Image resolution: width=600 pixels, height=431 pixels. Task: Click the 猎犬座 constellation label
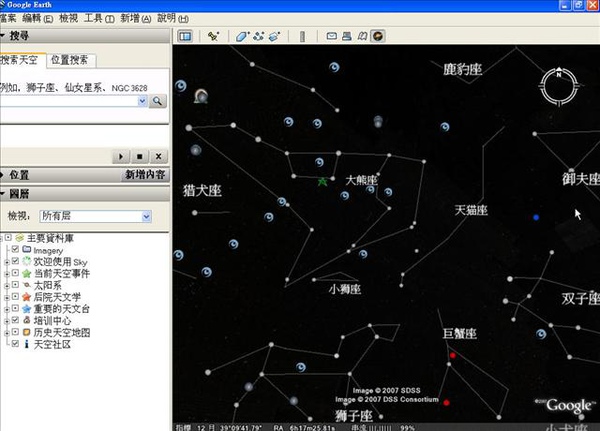click(202, 190)
